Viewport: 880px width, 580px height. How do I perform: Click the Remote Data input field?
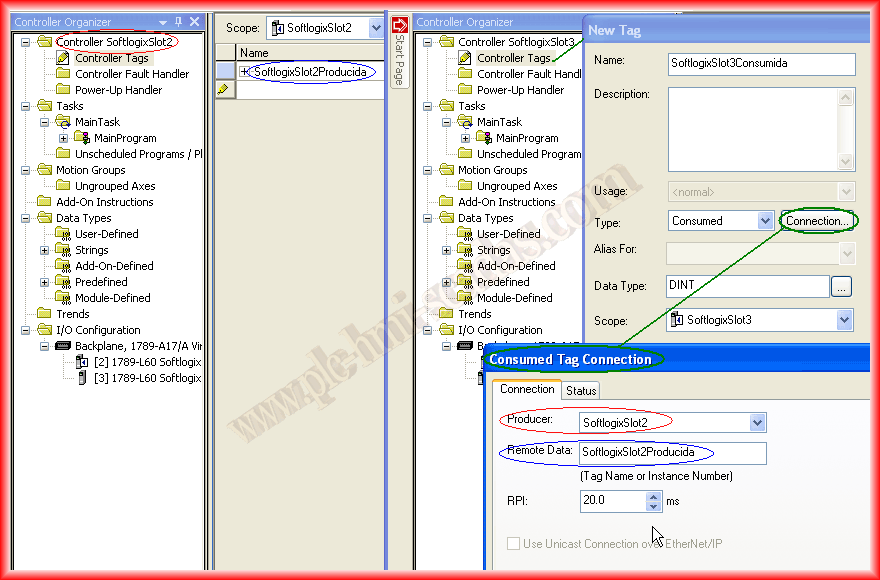click(672, 453)
